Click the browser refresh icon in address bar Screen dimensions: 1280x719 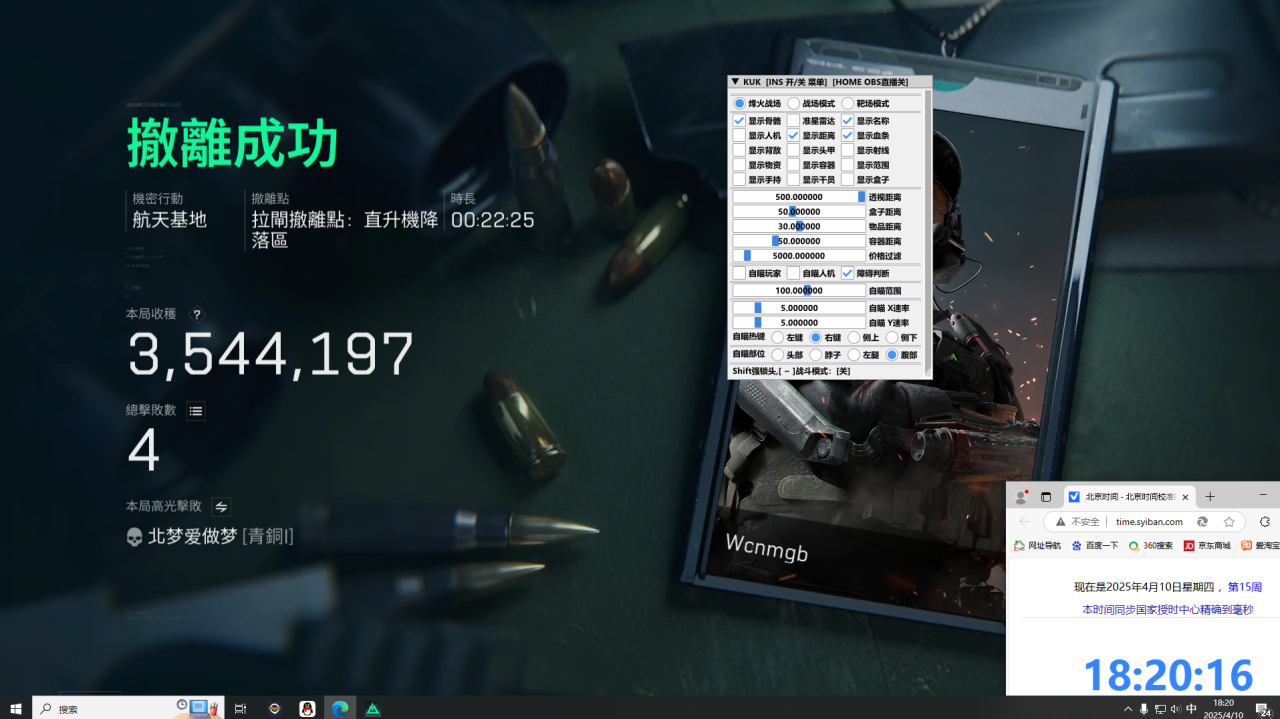coord(1202,522)
